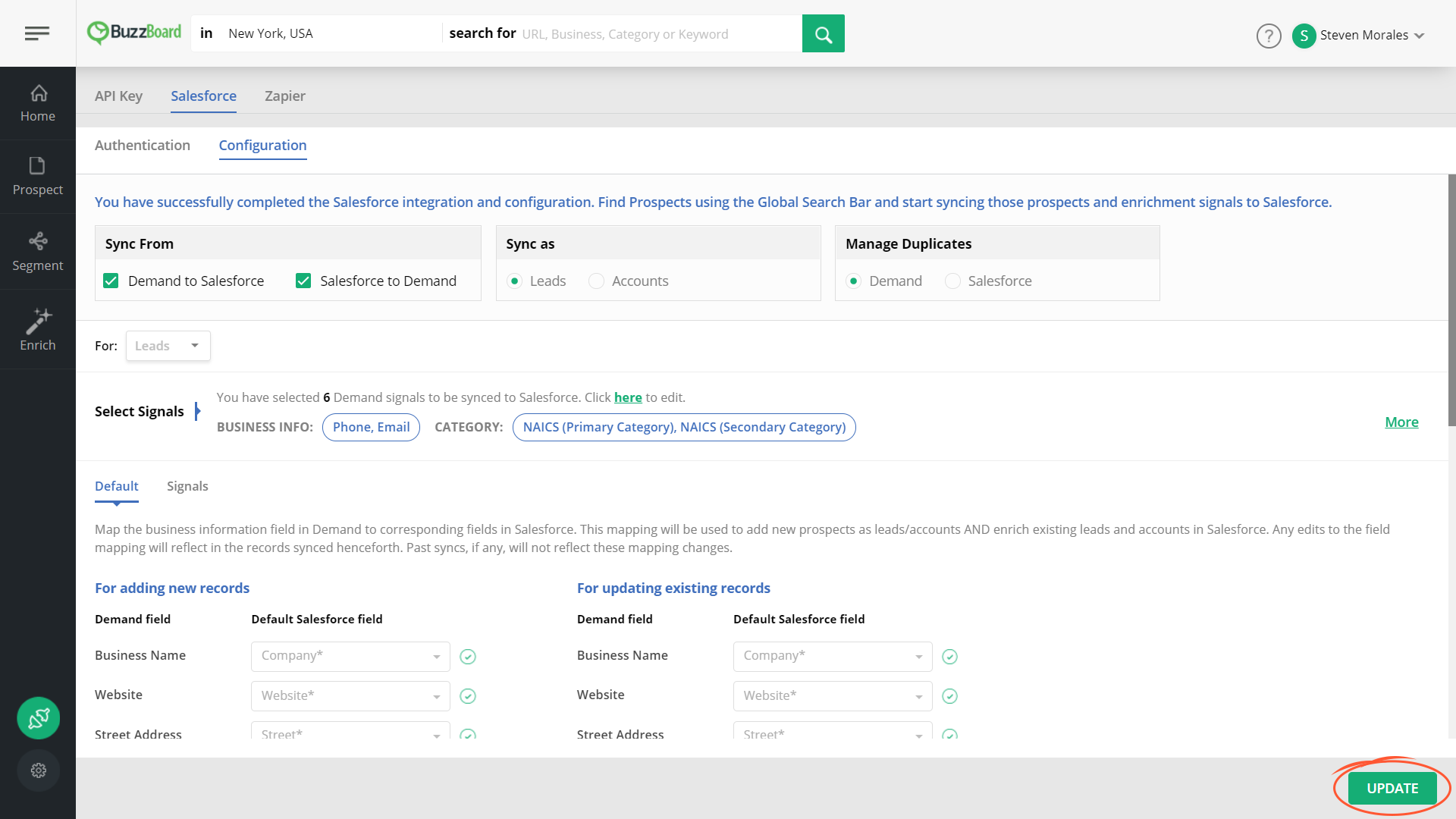Open Website dropdown for adding new records
Screen dimensions: 1456x819
[x=350, y=696]
